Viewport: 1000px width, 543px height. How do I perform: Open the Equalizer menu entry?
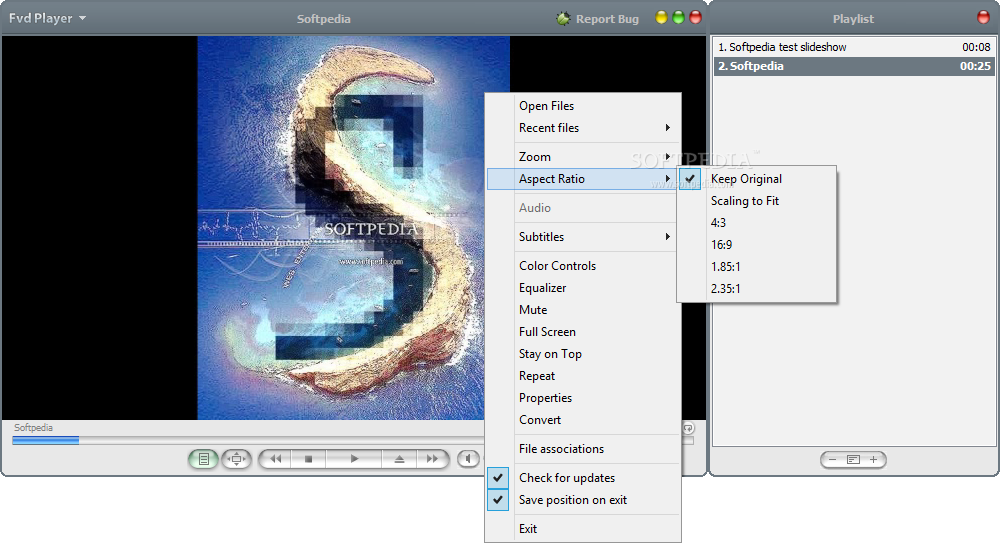(x=583, y=288)
